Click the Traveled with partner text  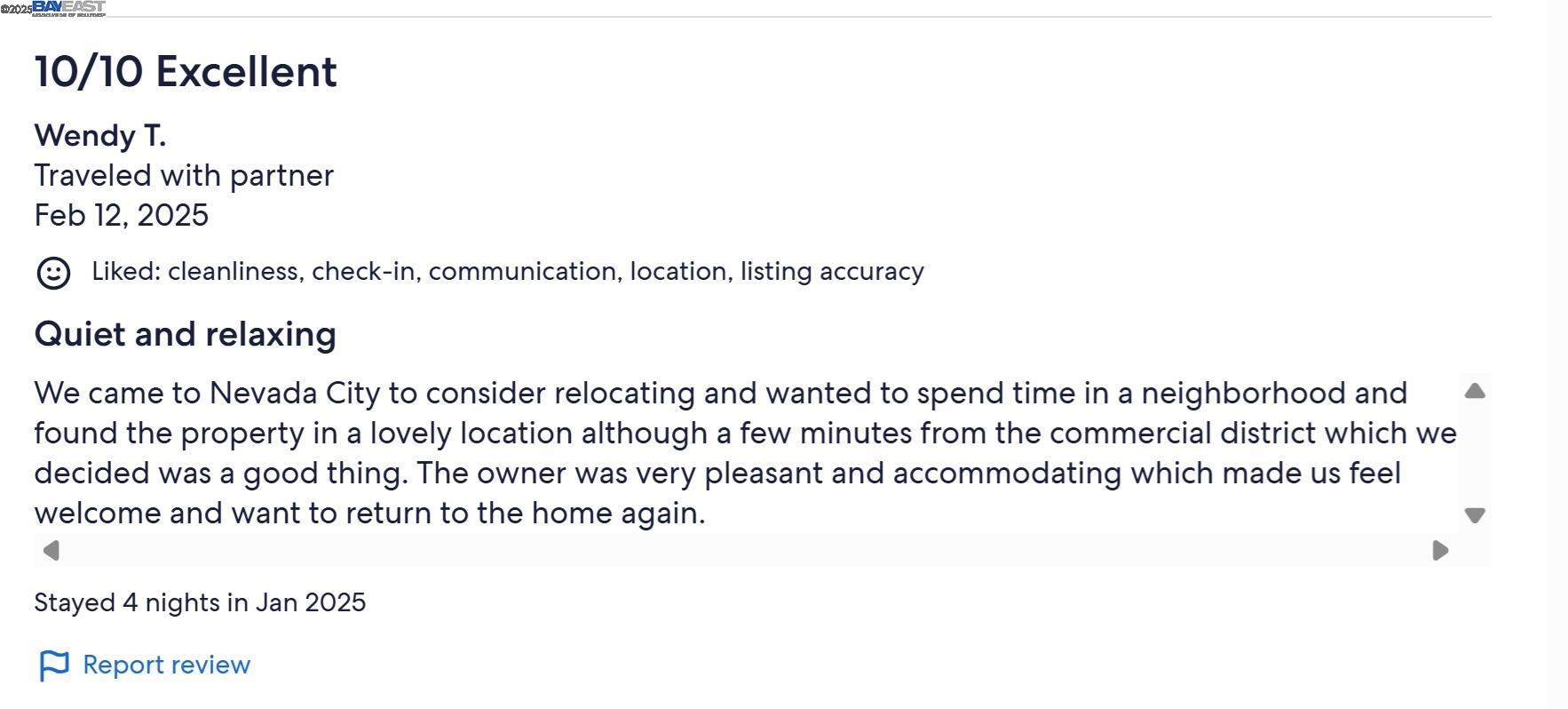click(184, 176)
